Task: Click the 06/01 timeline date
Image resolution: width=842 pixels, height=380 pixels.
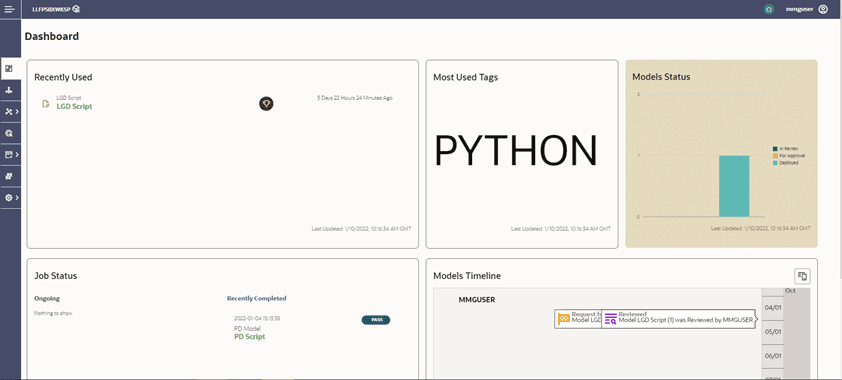Action: coord(772,356)
